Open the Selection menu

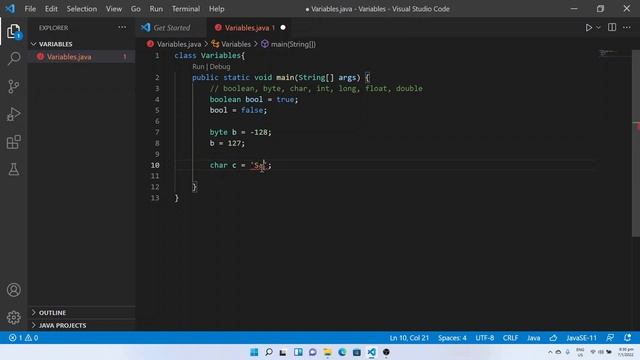tap(82, 9)
